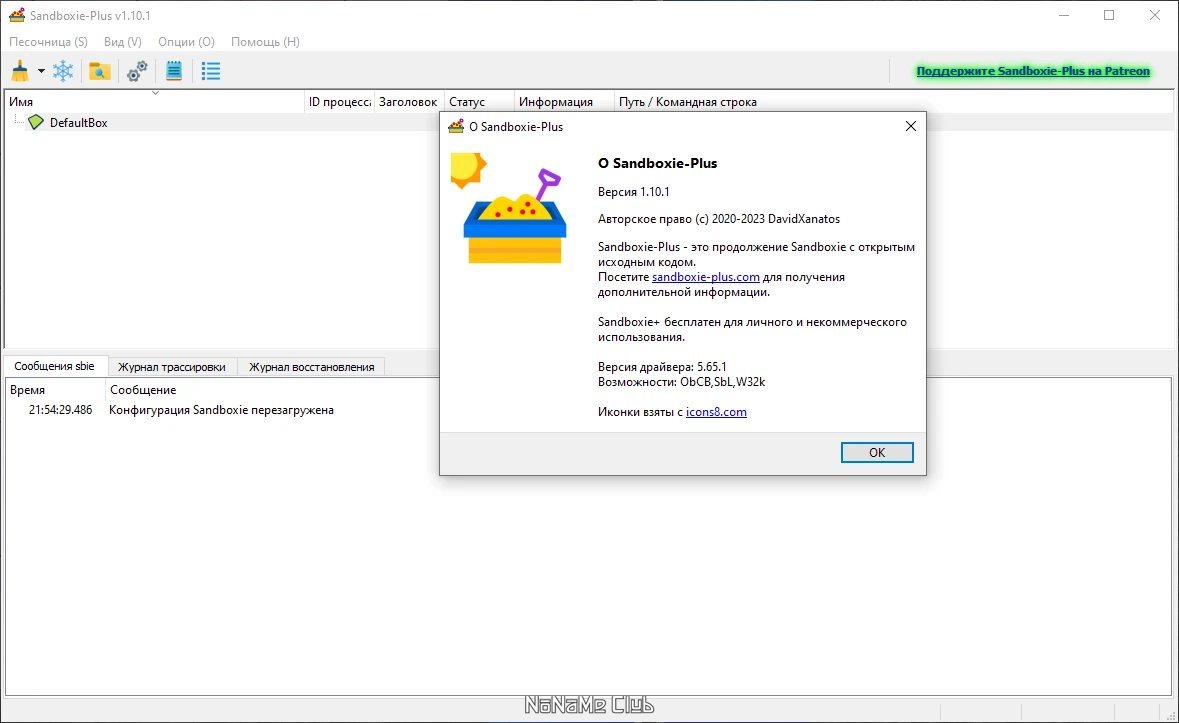
Task: Open the Помощь (H) menu
Action: coord(265,42)
